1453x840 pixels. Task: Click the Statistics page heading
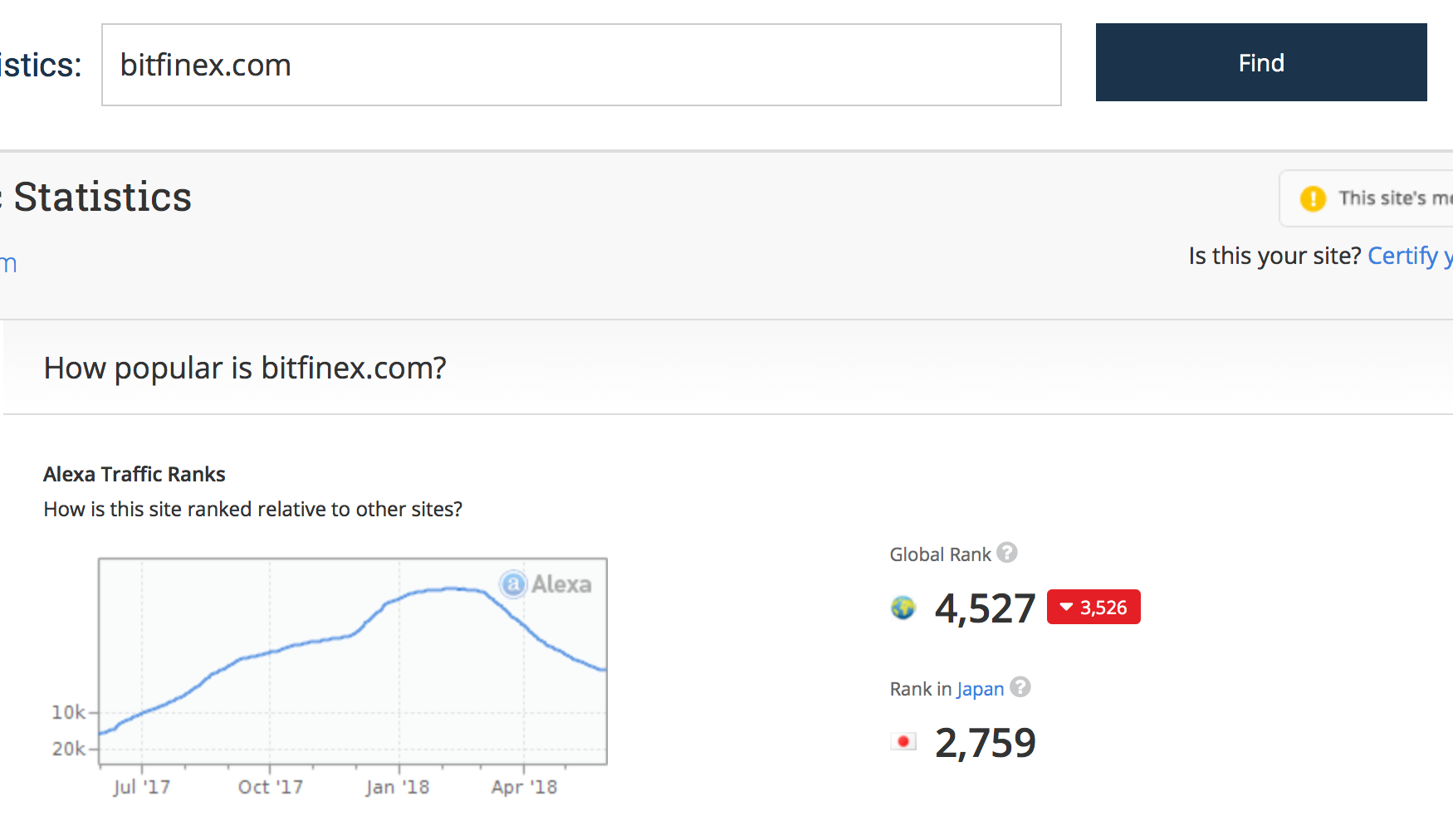[103, 198]
